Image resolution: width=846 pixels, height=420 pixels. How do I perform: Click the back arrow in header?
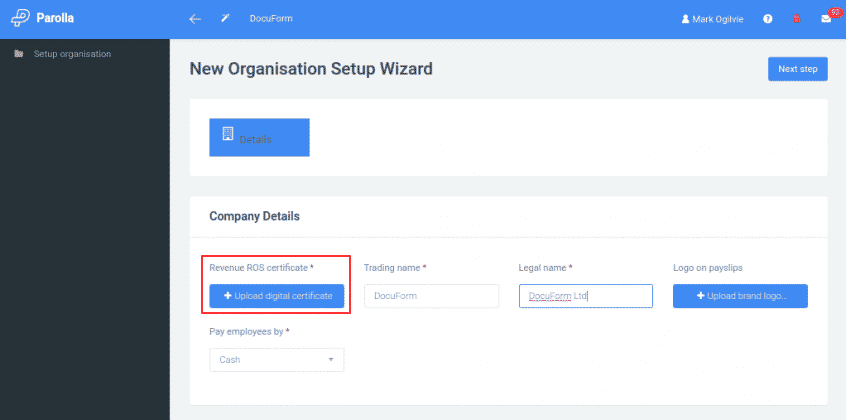point(195,19)
